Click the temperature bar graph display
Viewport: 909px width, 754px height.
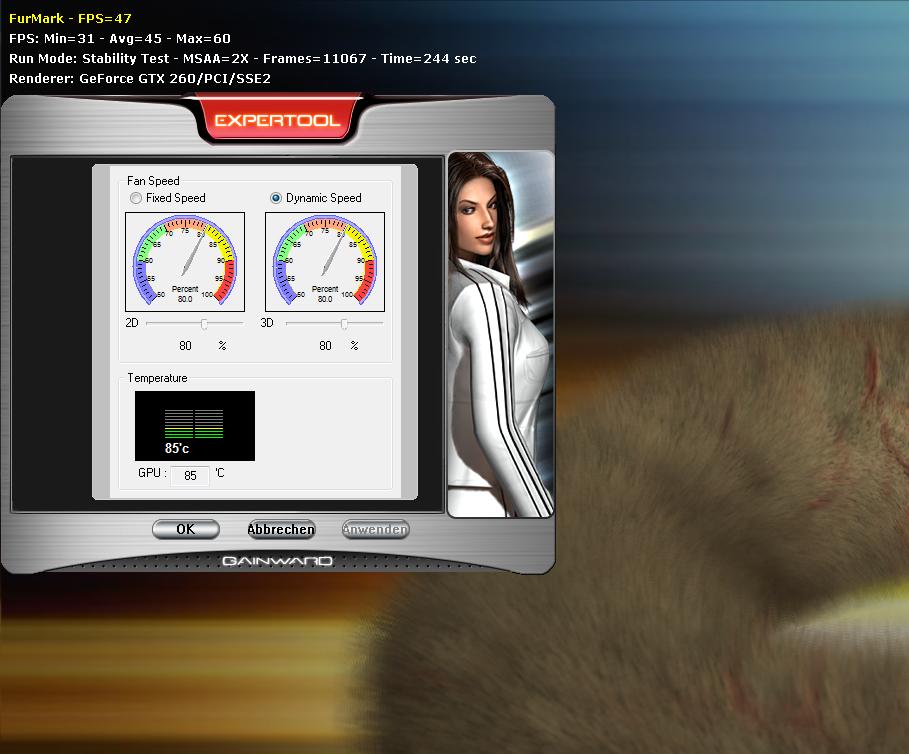click(x=195, y=426)
